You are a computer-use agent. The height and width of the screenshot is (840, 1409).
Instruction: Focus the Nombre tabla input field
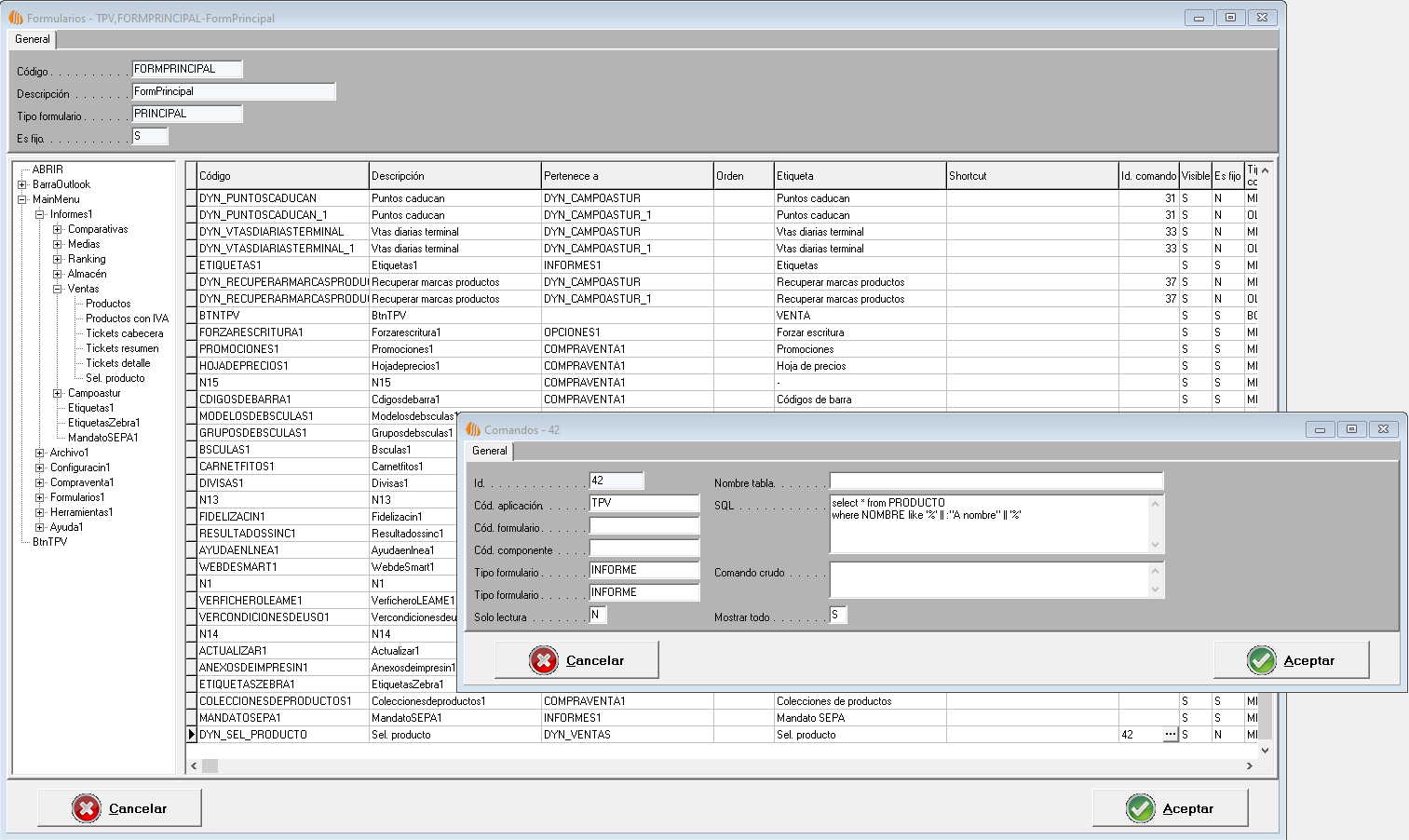pos(996,481)
